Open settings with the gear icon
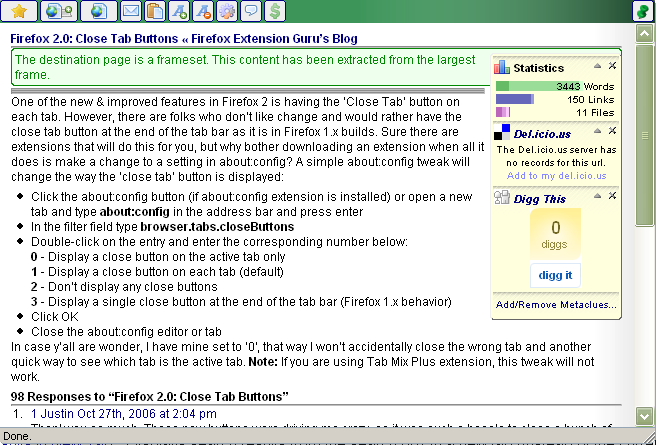 [226, 11]
